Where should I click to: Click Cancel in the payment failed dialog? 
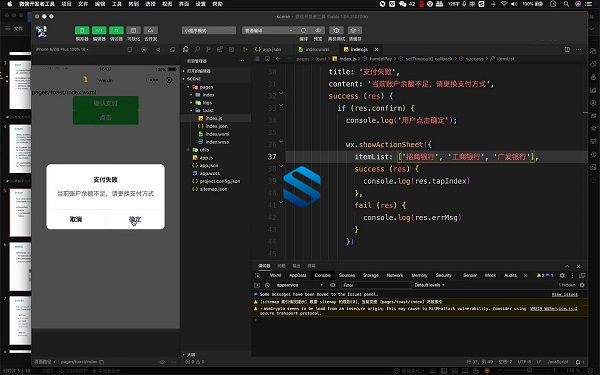coord(76,219)
